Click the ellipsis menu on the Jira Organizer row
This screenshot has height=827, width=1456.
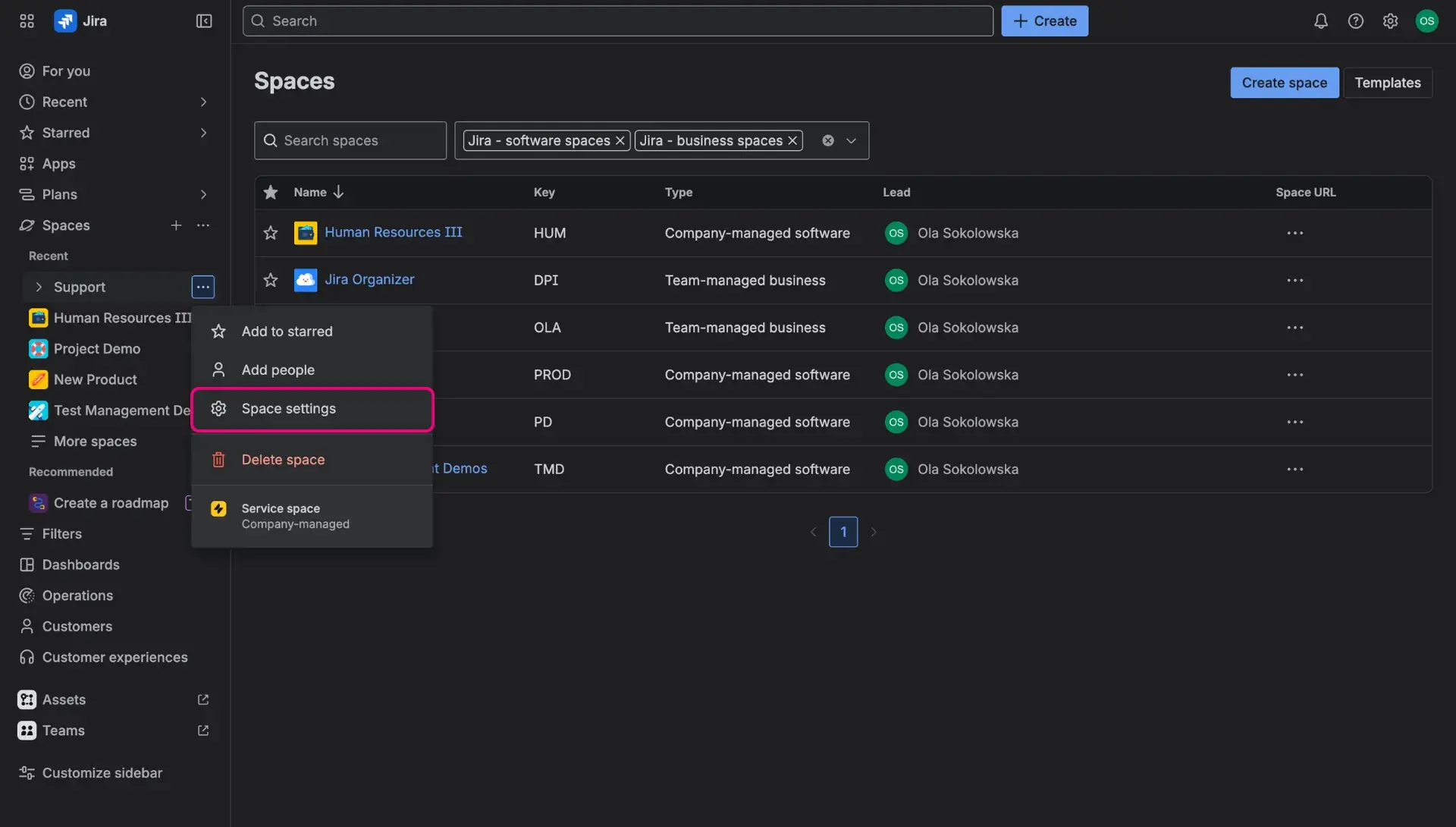pos(1294,280)
